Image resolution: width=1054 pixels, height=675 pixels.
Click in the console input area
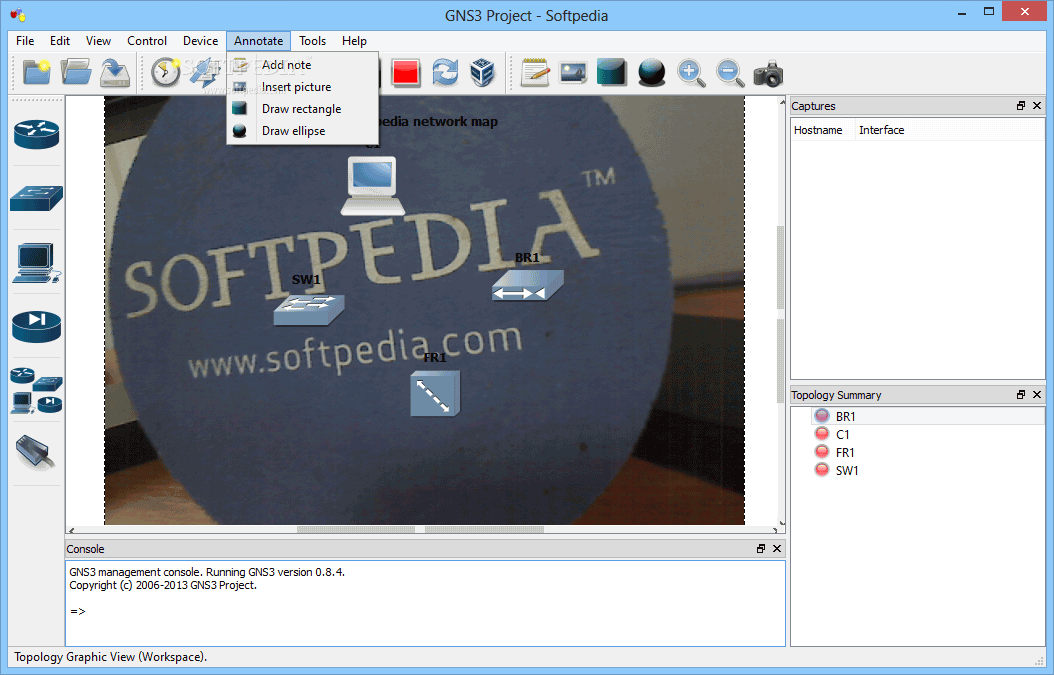[x=425, y=603]
